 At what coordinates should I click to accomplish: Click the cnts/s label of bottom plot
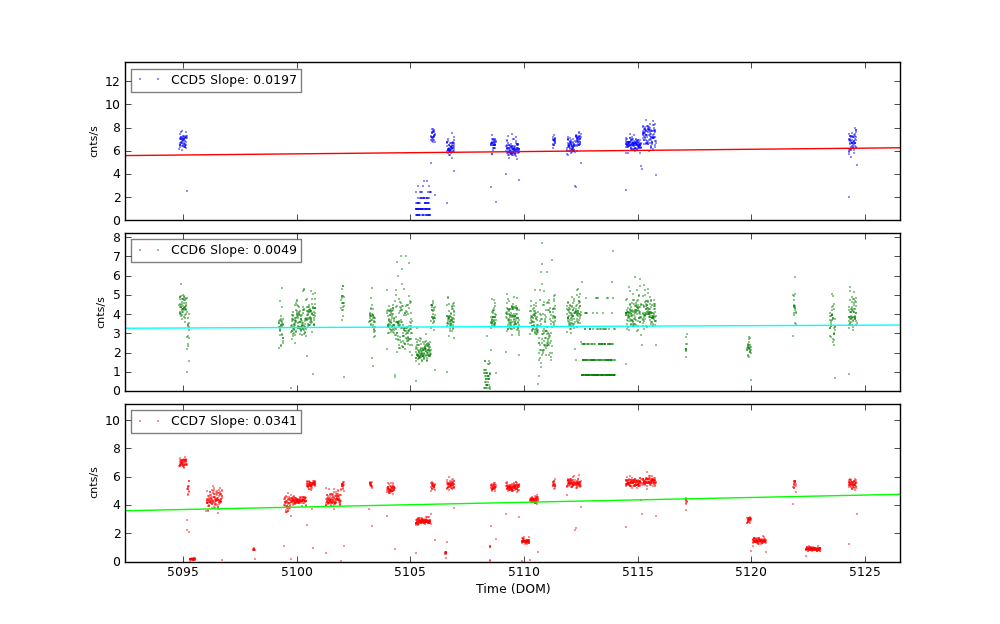tap(94, 483)
